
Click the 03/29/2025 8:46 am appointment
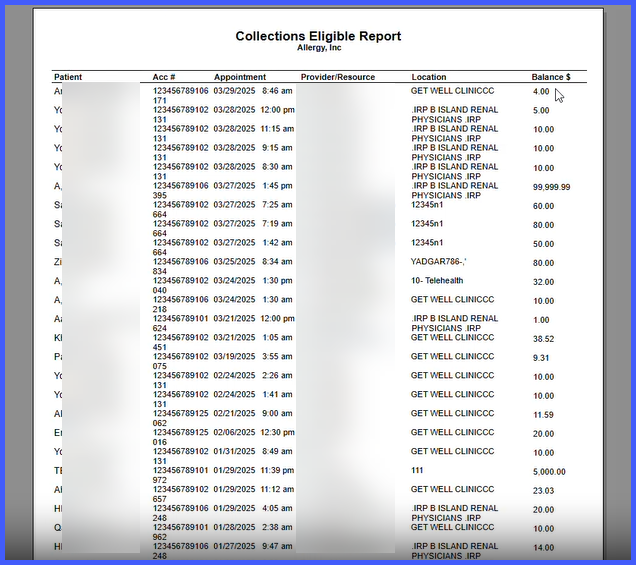pyautogui.click(x=253, y=91)
